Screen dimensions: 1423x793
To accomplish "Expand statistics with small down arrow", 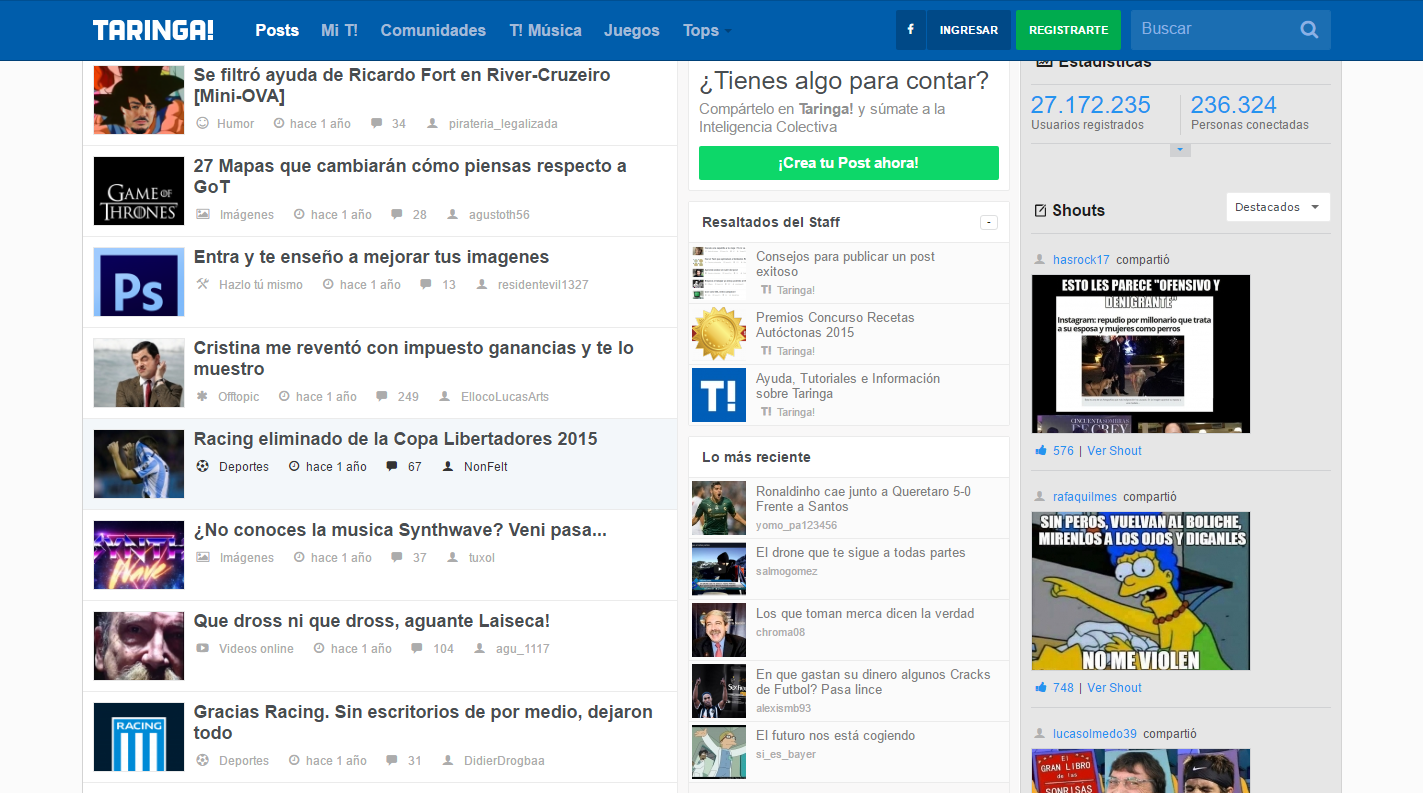I will (1180, 150).
